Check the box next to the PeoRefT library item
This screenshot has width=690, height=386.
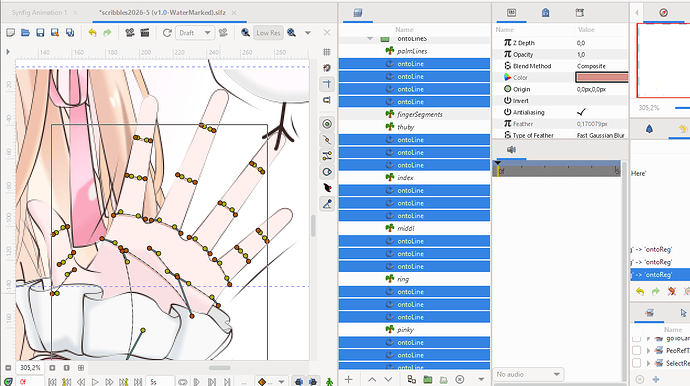pyautogui.click(x=636, y=350)
